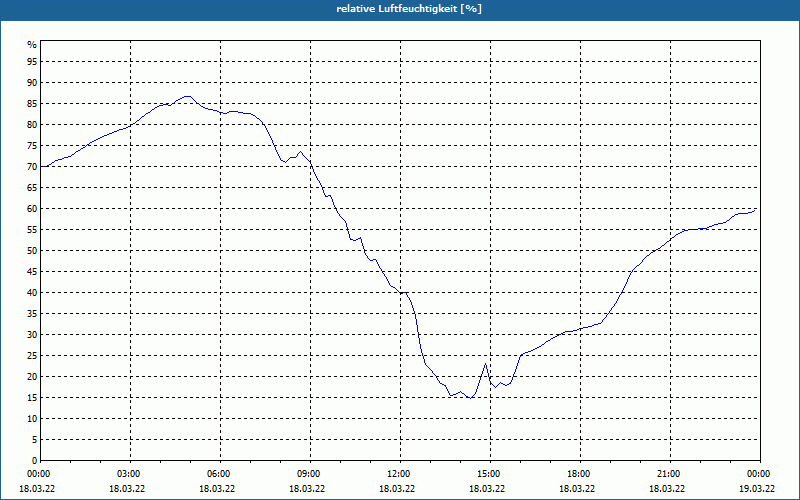The width and height of the screenshot is (800, 500).
Task: Choose the 30 humidity tick label
Action: 32,335
